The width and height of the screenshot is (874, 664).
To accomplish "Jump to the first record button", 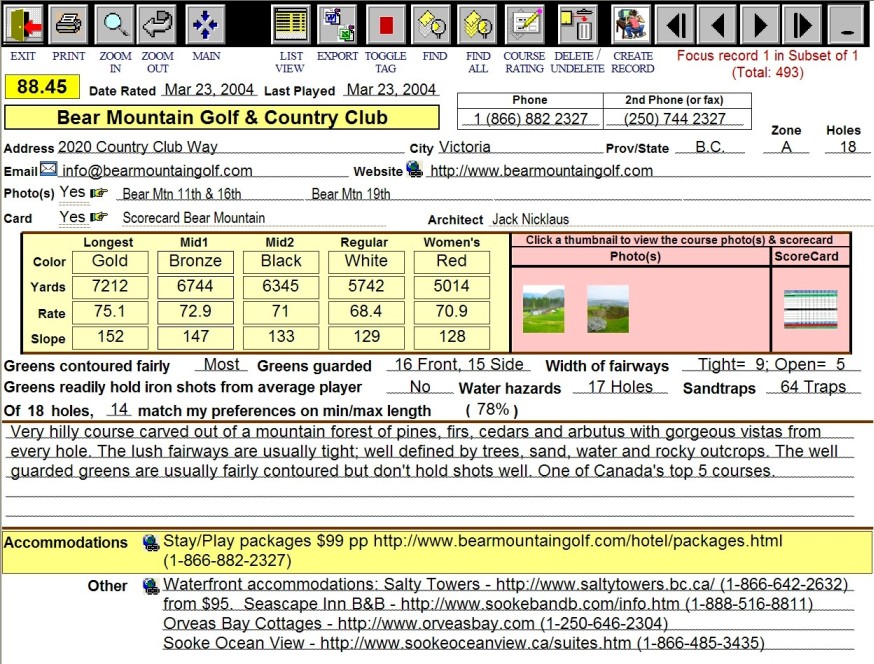I will point(676,25).
